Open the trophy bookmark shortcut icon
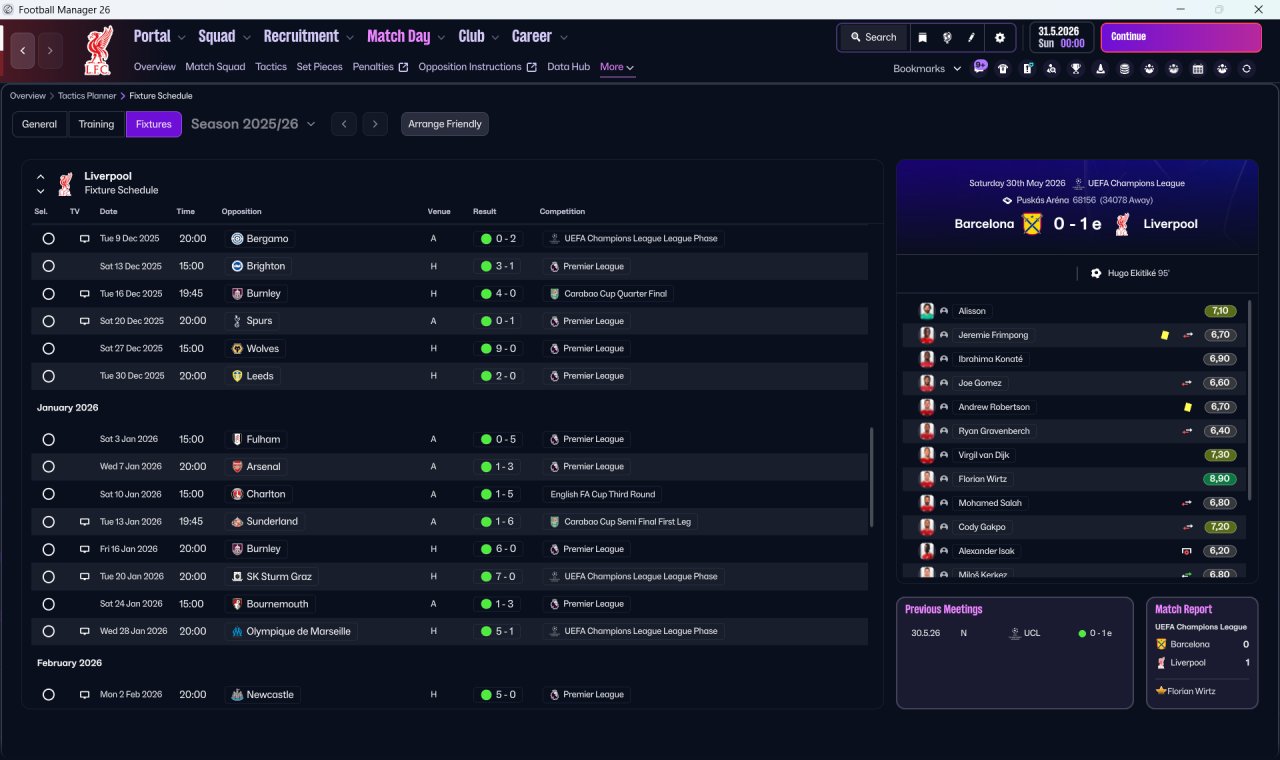The image size is (1280, 760). (x=1076, y=69)
